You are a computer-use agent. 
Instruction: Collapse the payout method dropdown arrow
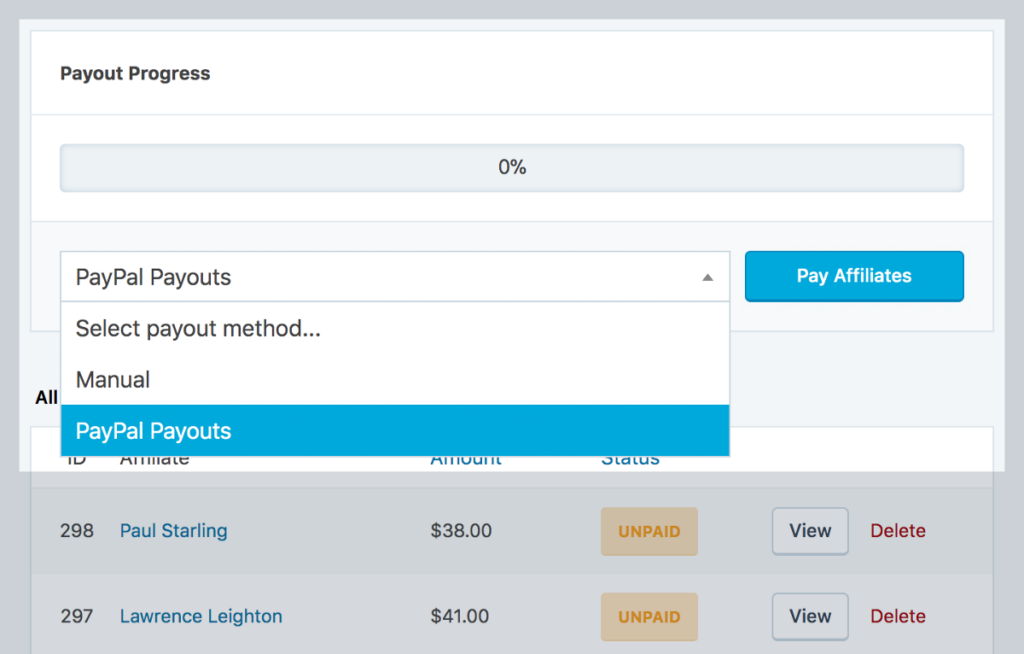708,276
